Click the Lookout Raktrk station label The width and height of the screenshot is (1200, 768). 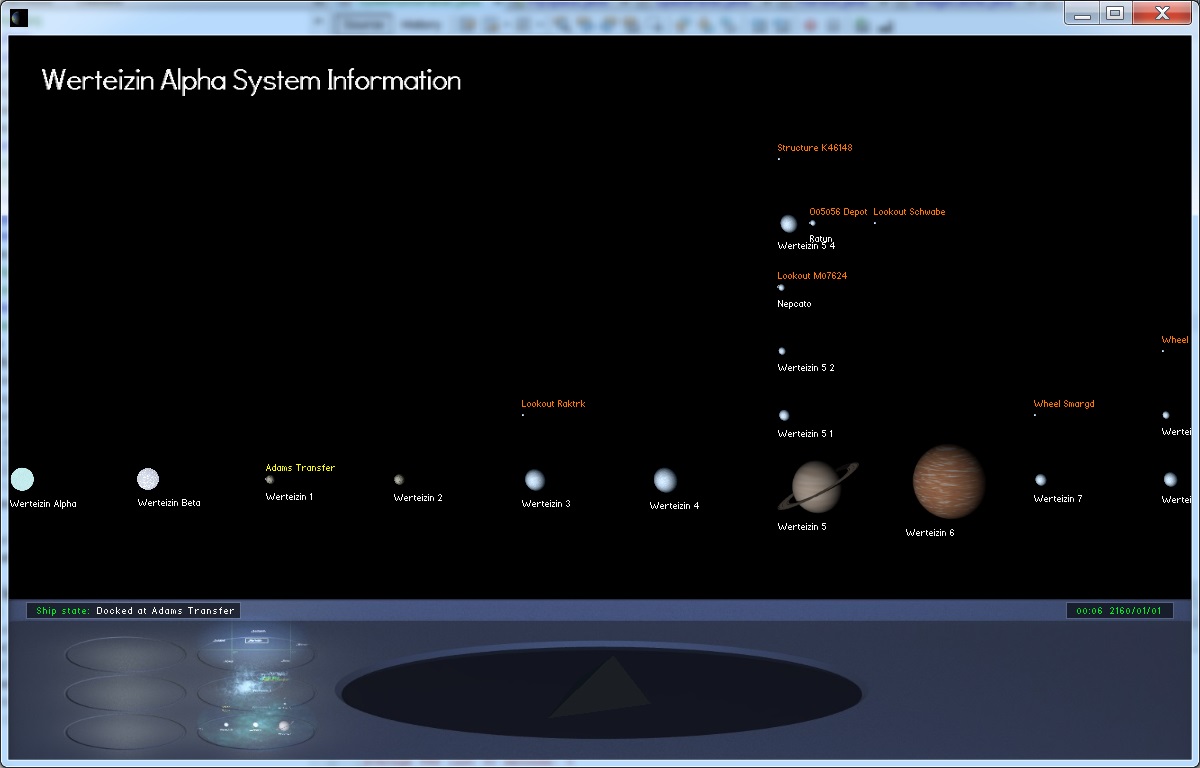pos(553,404)
